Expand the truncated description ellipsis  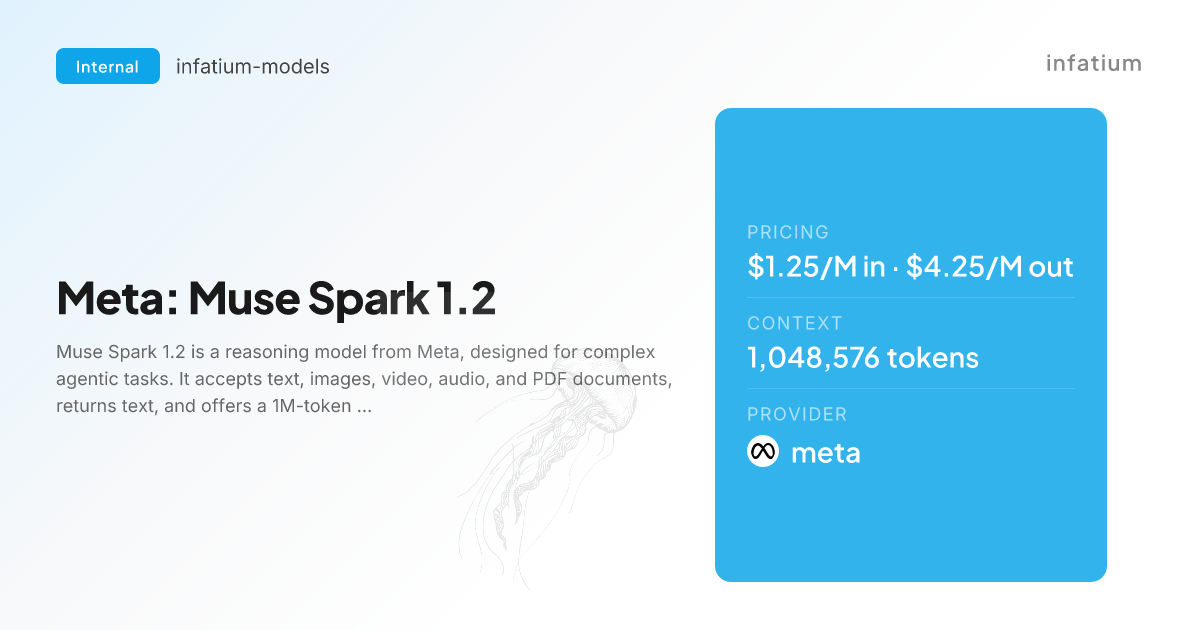pyautogui.click(x=364, y=407)
